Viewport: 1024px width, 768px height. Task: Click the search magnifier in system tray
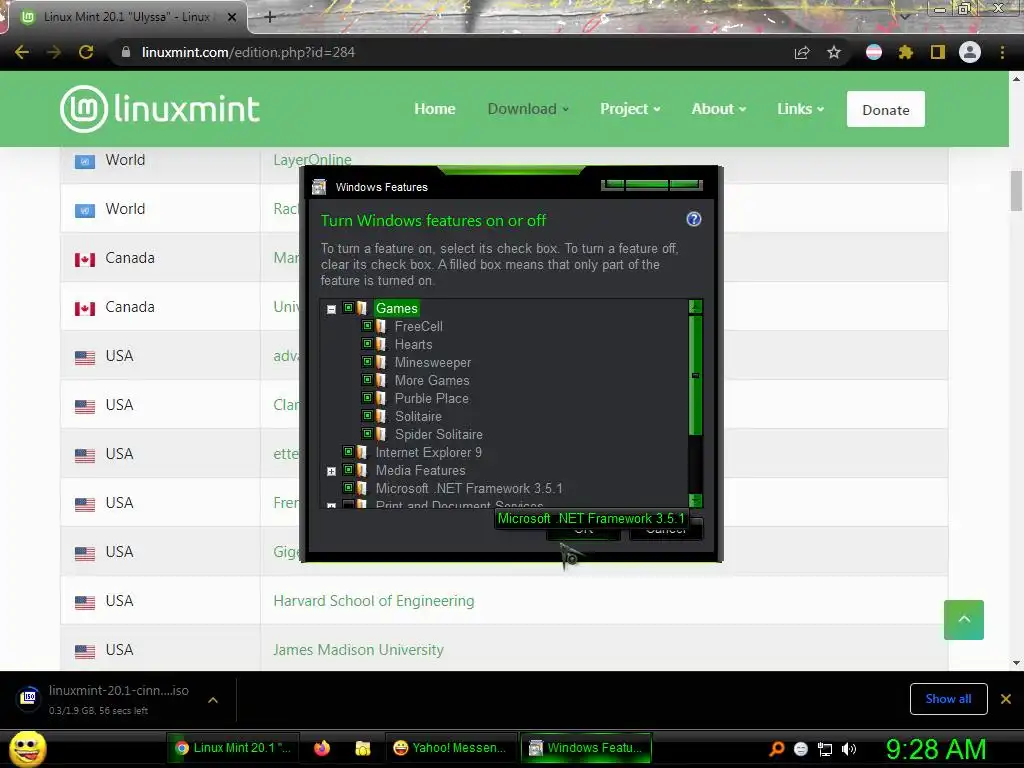tap(776, 749)
